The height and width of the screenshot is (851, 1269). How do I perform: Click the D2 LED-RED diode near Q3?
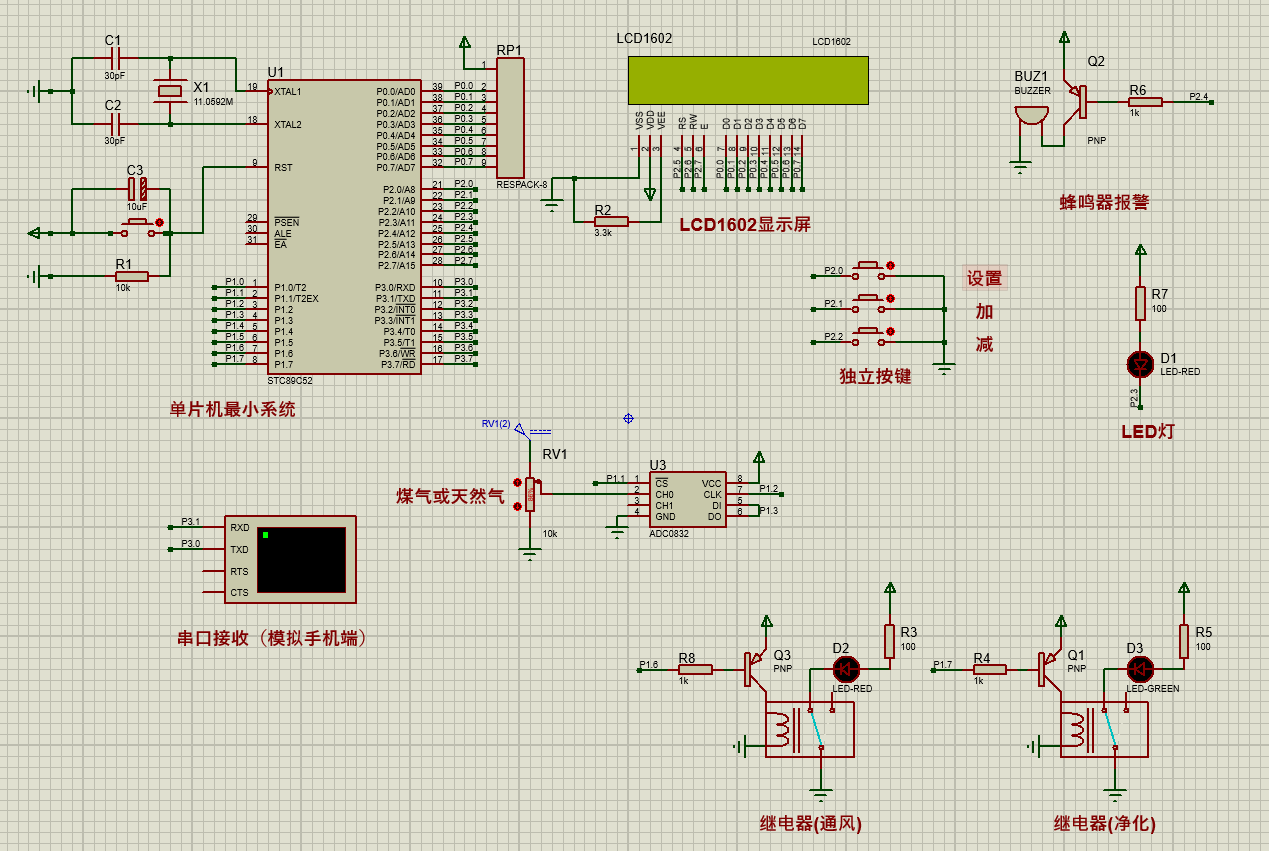(845, 669)
